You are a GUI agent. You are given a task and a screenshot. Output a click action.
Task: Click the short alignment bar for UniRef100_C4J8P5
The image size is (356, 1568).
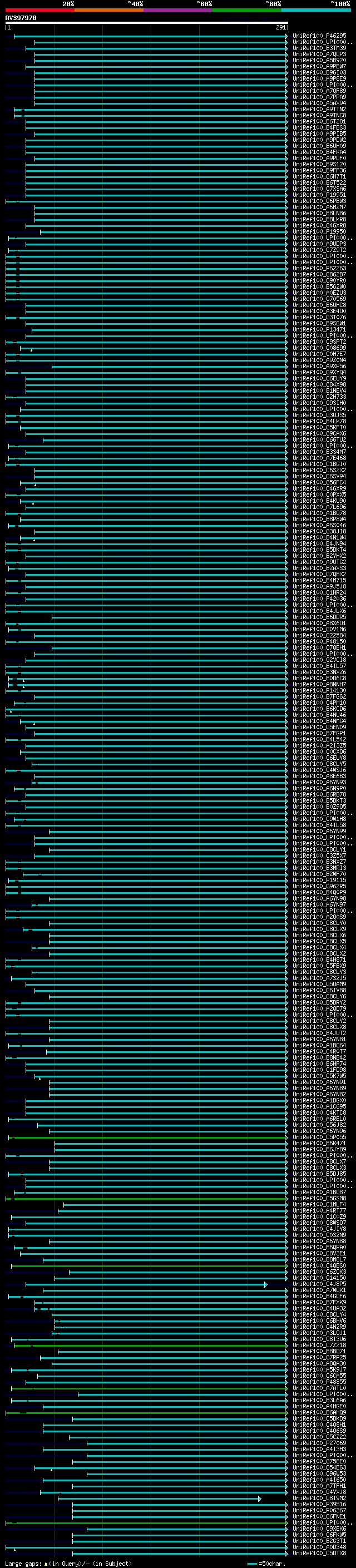146,1284
